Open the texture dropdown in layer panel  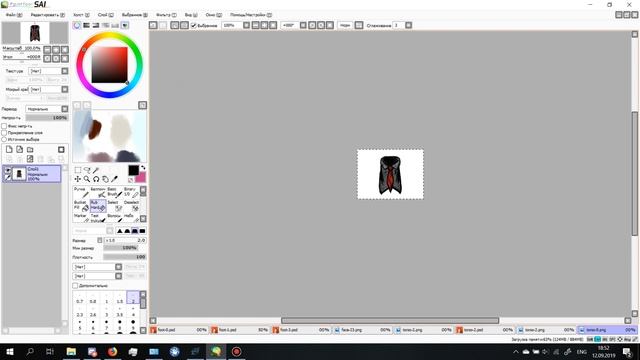point(65,71)
